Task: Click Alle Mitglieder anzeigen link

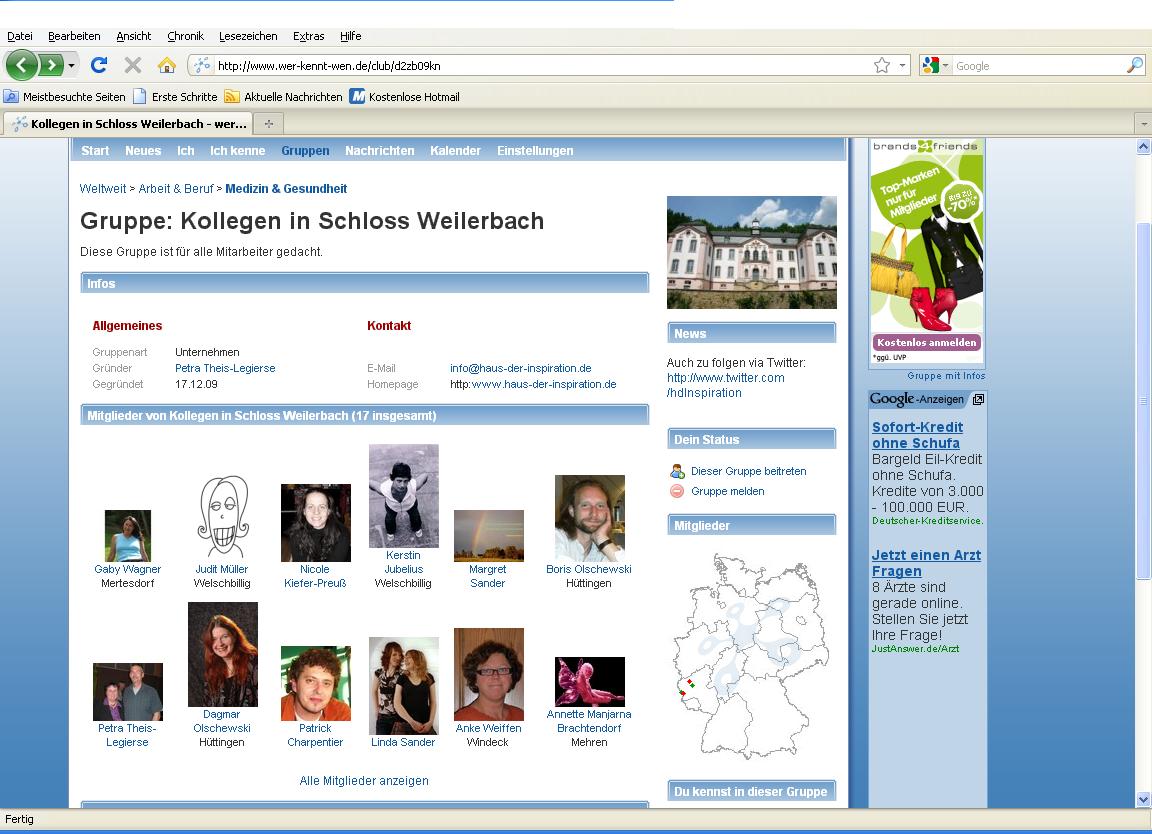Action: [364, 781]
